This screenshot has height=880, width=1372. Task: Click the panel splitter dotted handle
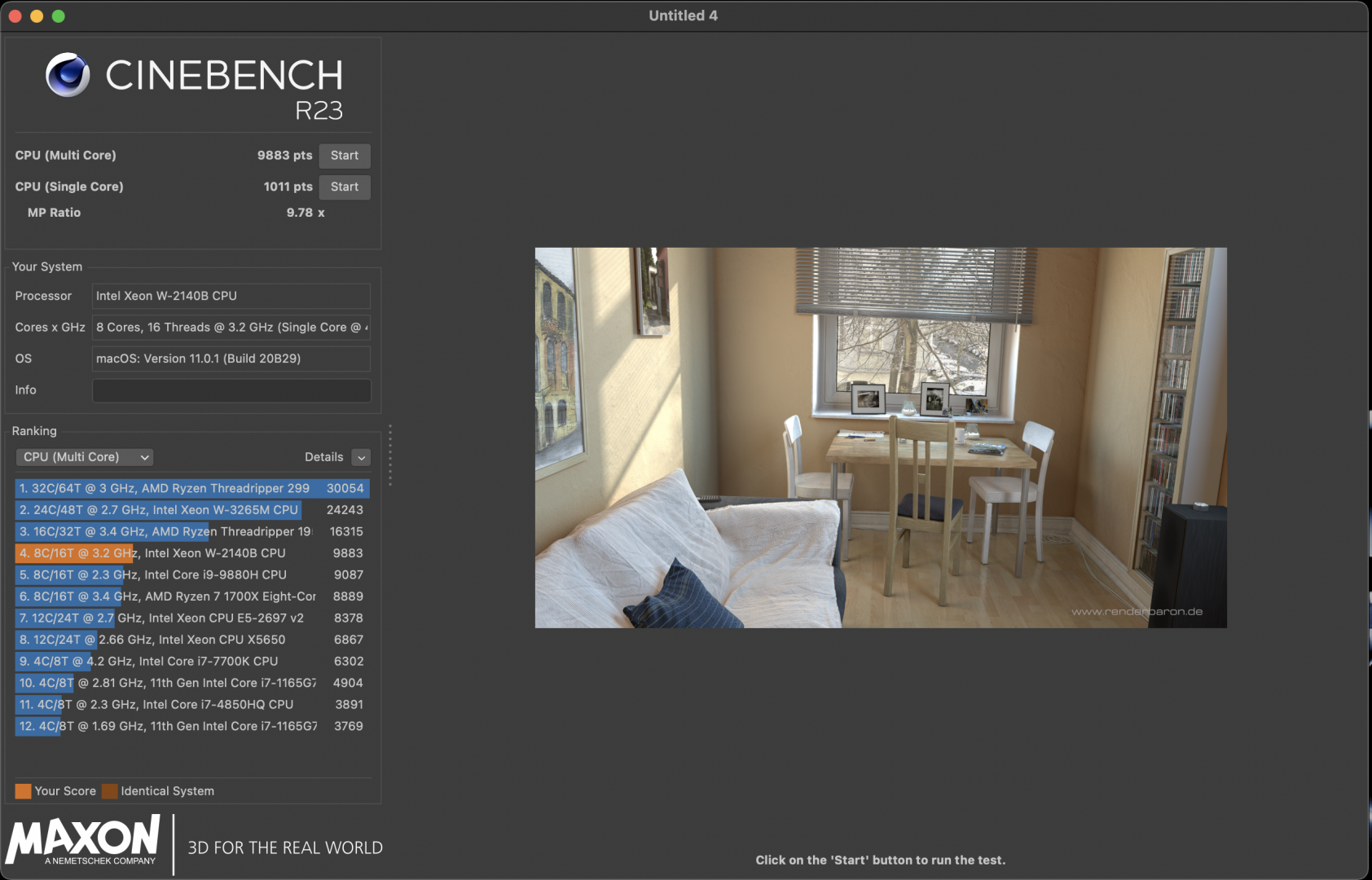(390, 455)
